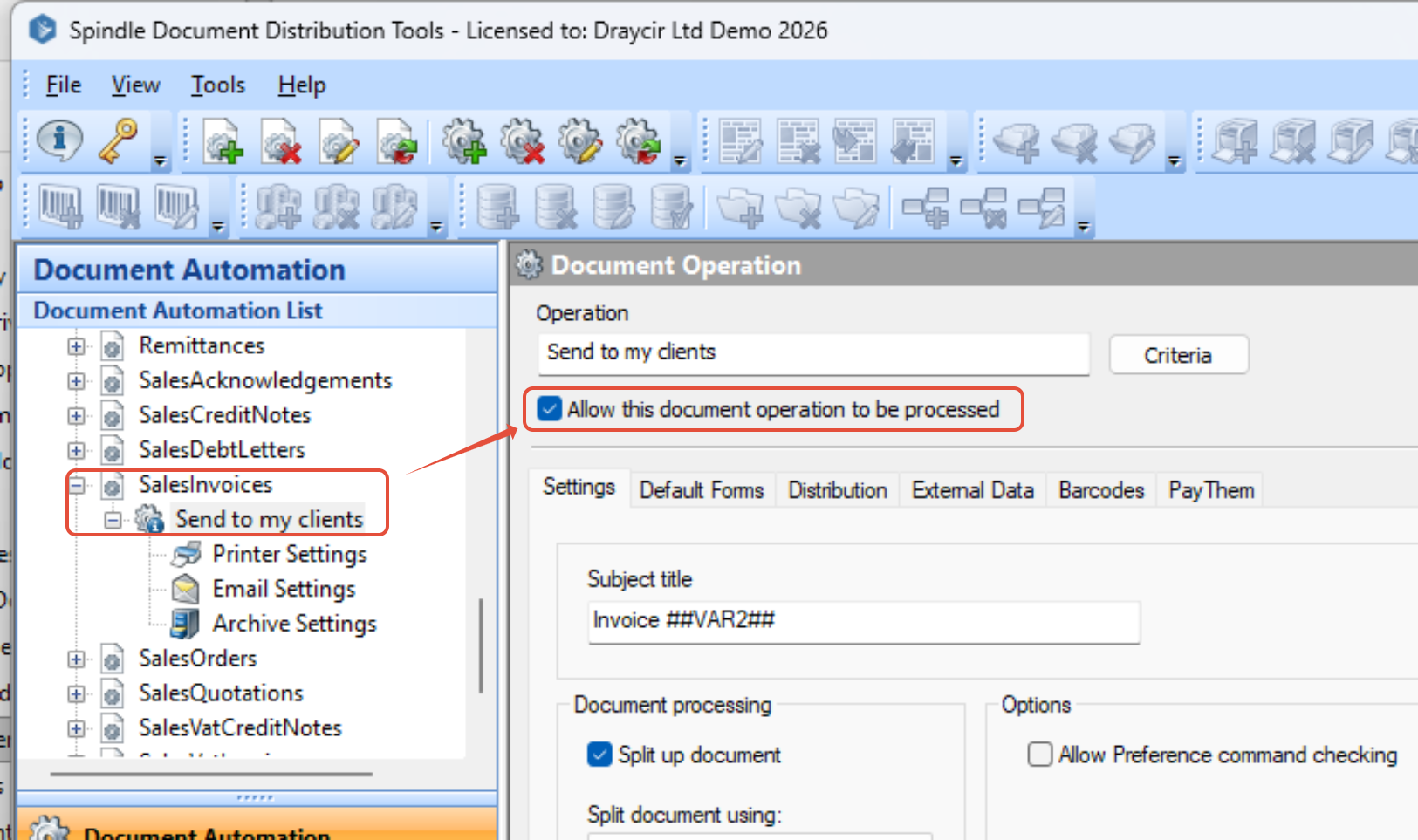Click the Printer Settings printer icon
This screenshot has height=840, width=1418.
coord(187,554)
